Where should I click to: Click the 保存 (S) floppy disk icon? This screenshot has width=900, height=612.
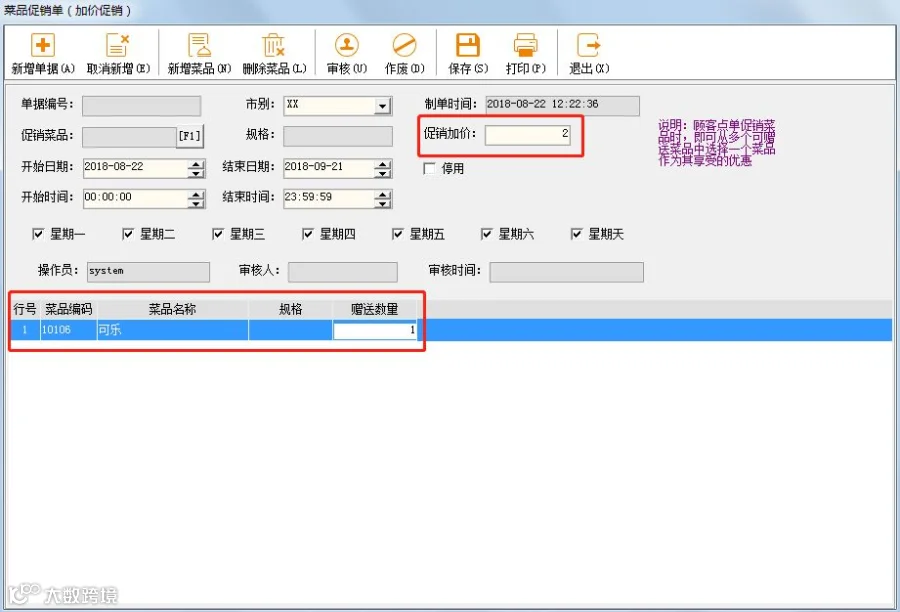coord(468,45)
